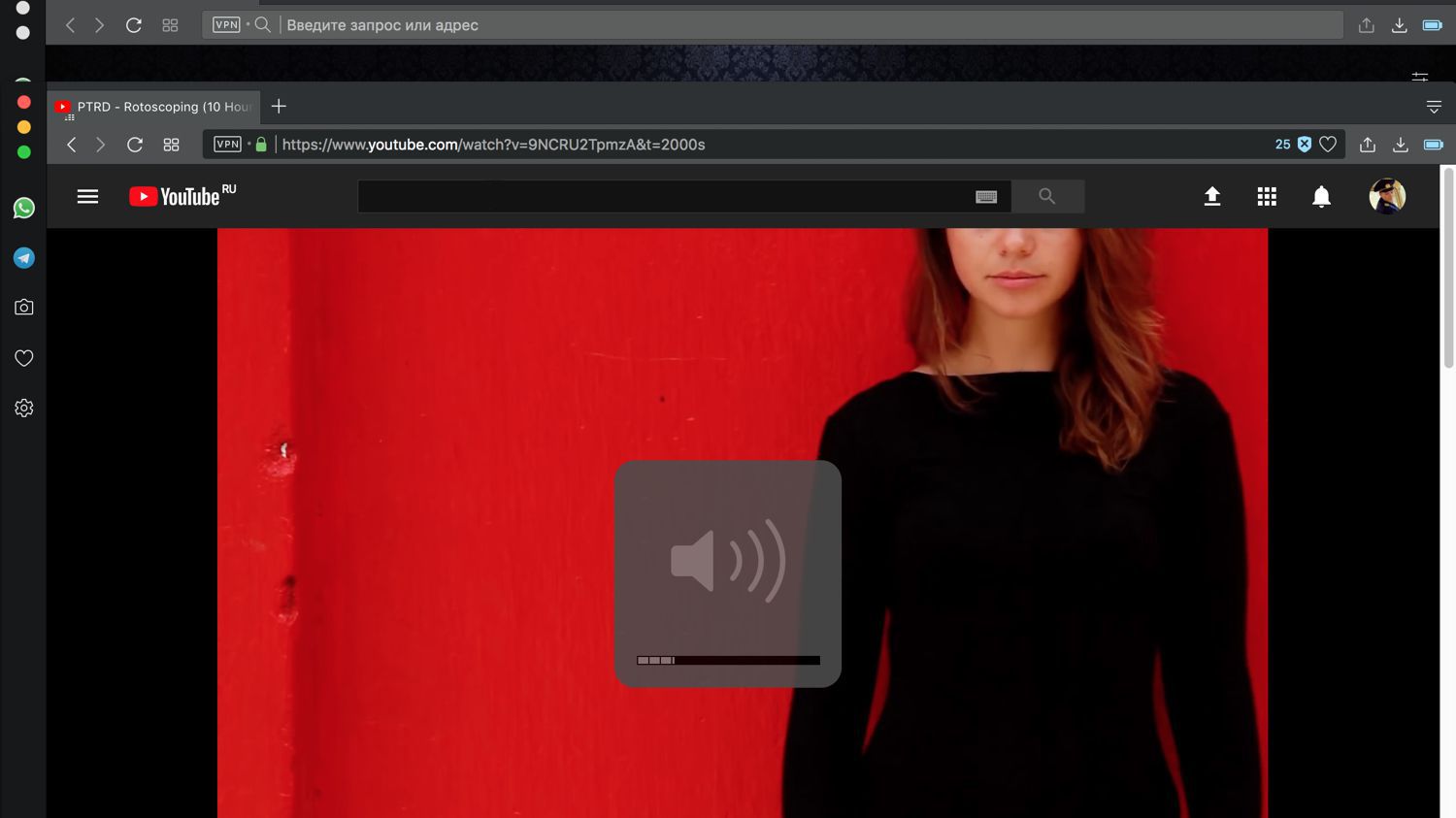Open downloads in the background window

[x=1400, y=25]
